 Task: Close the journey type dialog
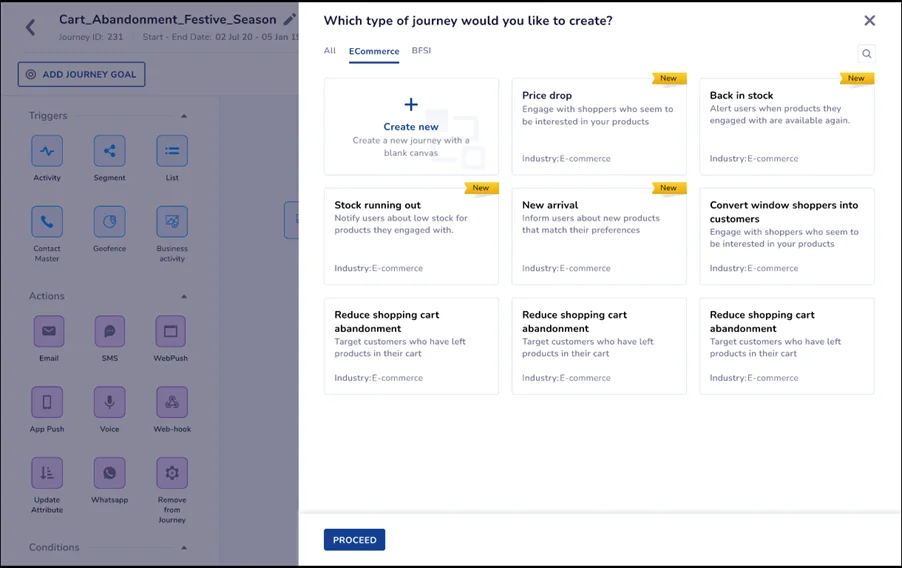869,21
